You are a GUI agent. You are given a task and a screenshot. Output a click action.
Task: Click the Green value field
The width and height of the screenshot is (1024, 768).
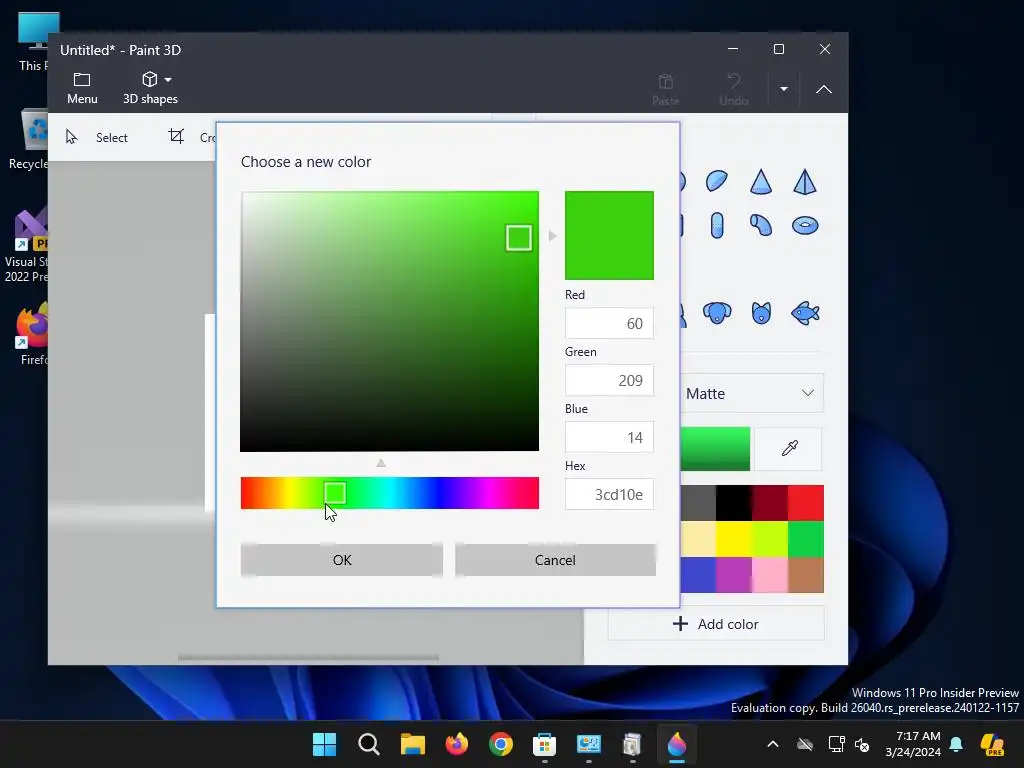pos(609,380)
